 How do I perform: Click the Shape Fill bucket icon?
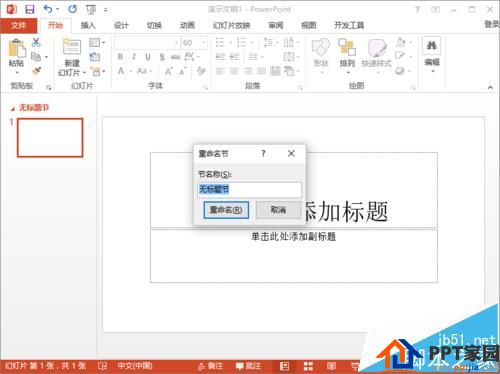pyautogui.click(x=401, y=42)
